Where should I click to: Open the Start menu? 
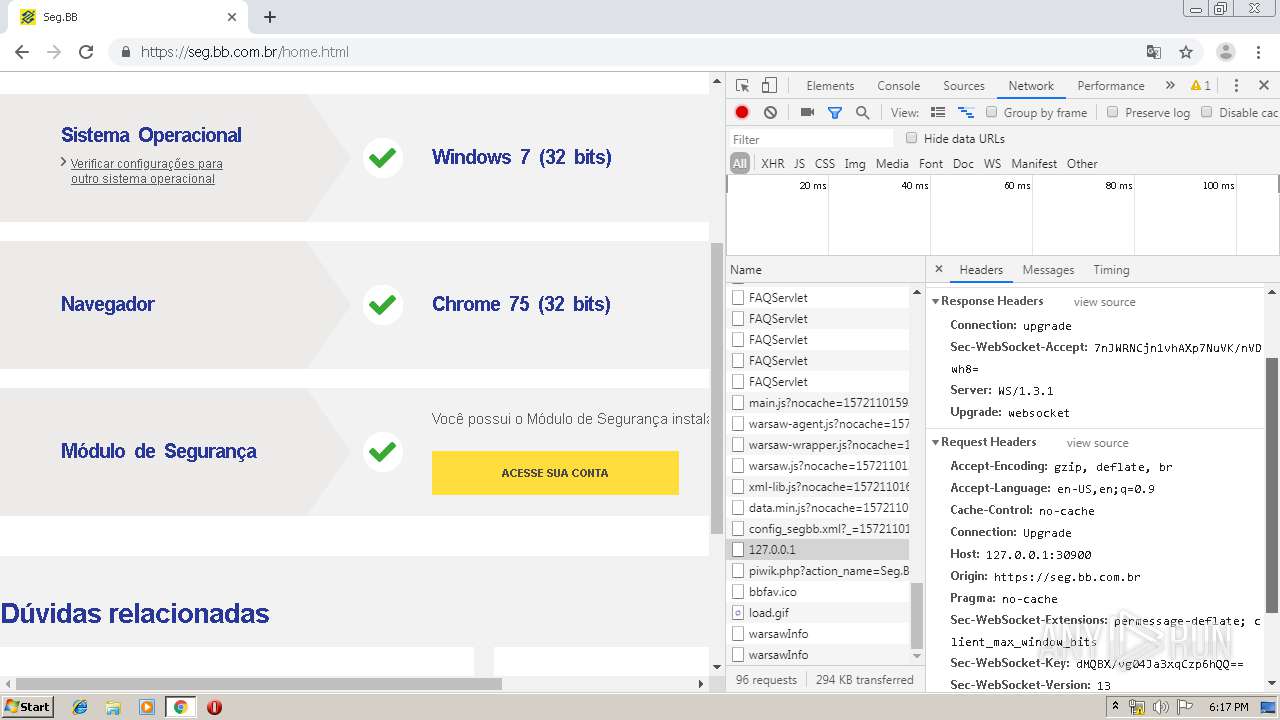point(28,707)
